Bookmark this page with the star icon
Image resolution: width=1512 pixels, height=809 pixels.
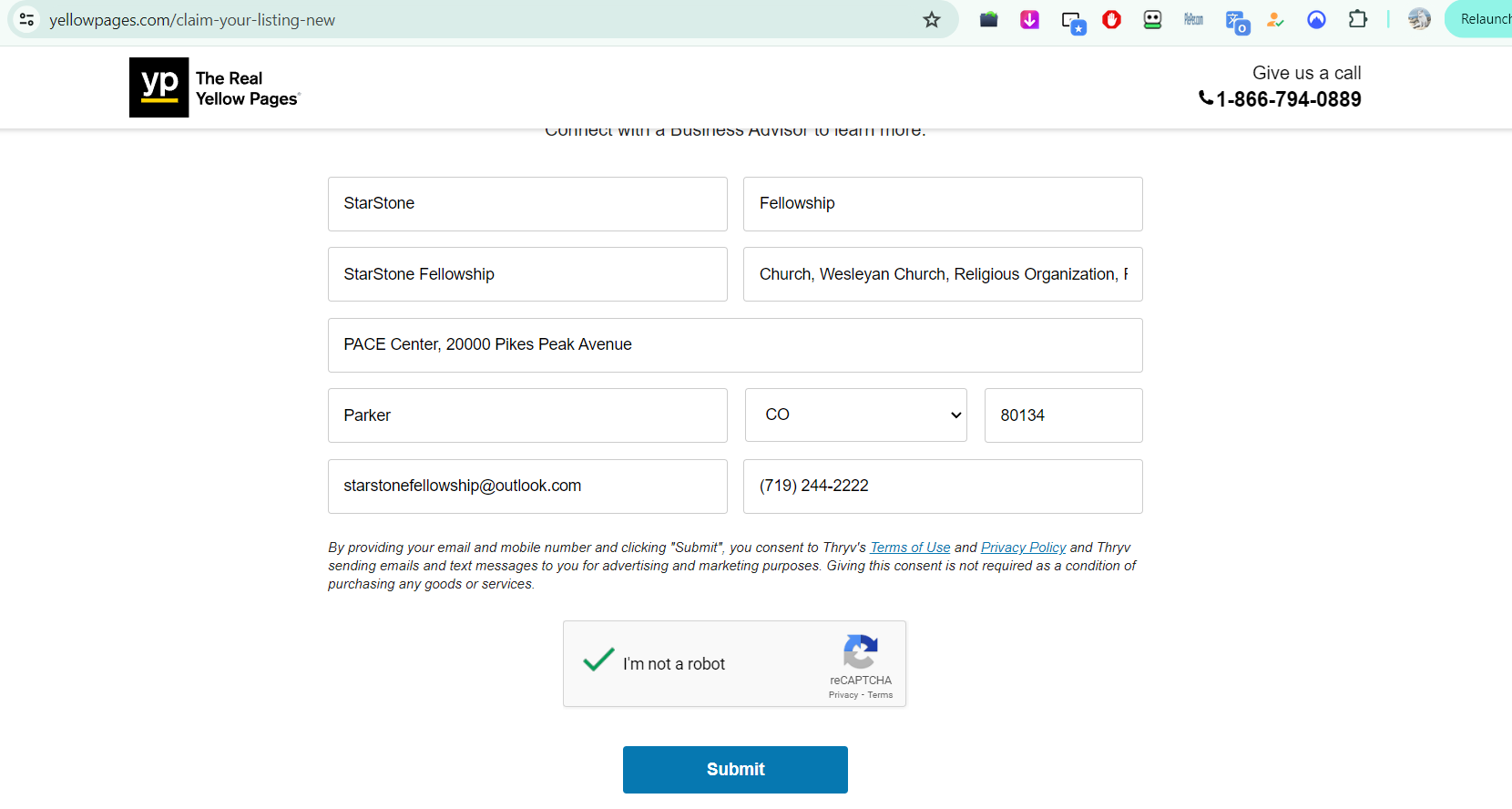(x=931, y=19)
